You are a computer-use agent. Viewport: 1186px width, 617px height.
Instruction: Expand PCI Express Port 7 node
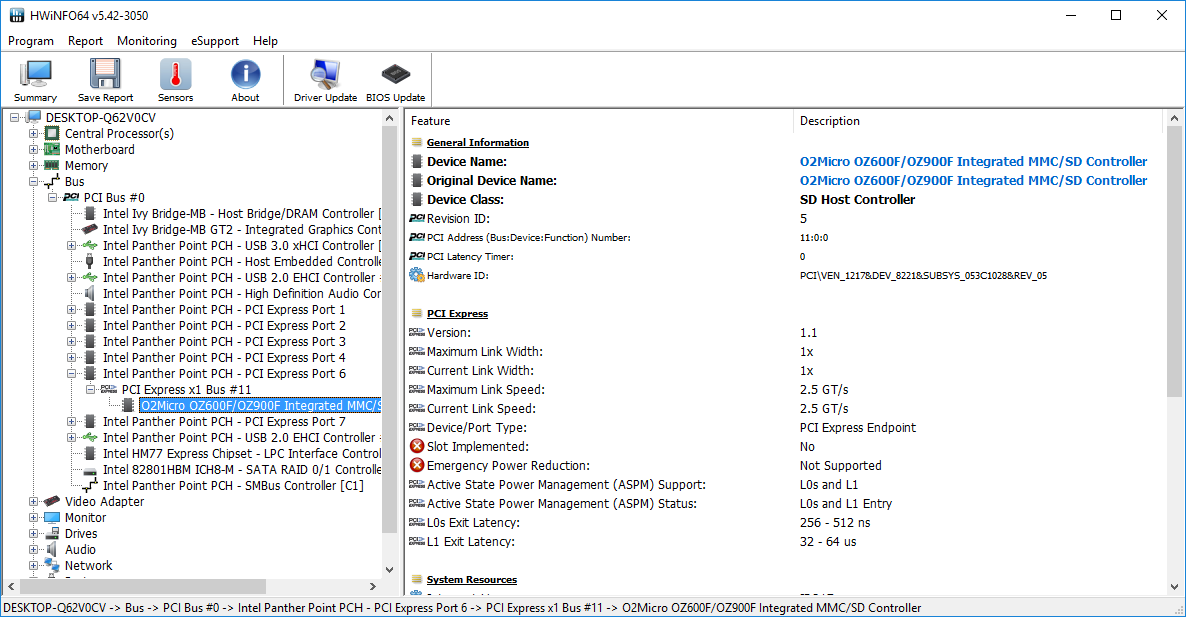click(71, 421)
